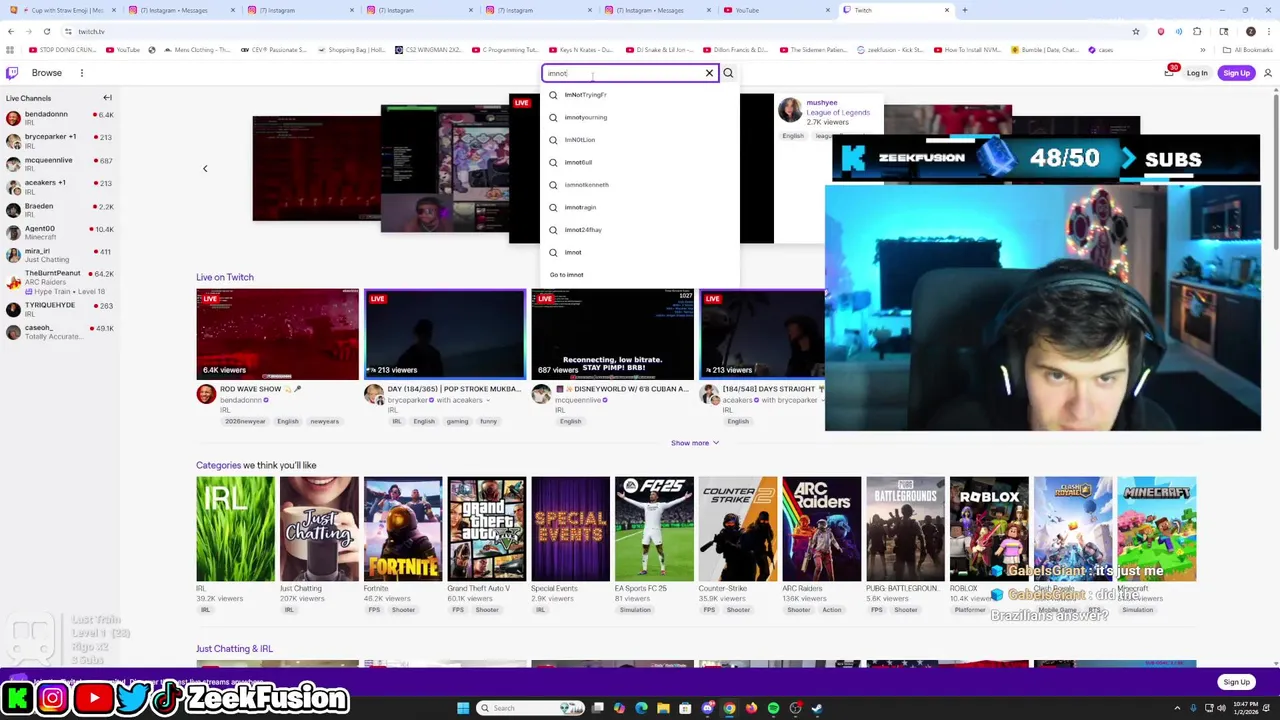Click the Twitch logo home icon
This screenshot has height=720, width=1280.
tap(12, 73)
